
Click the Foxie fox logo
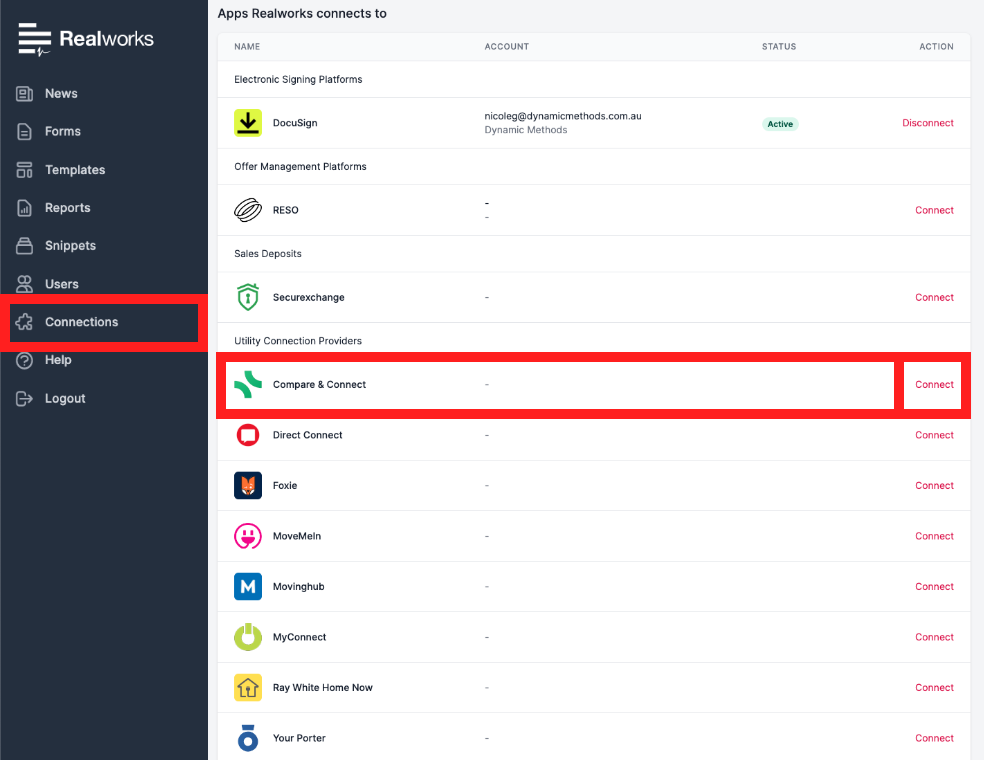coord(248,486)
